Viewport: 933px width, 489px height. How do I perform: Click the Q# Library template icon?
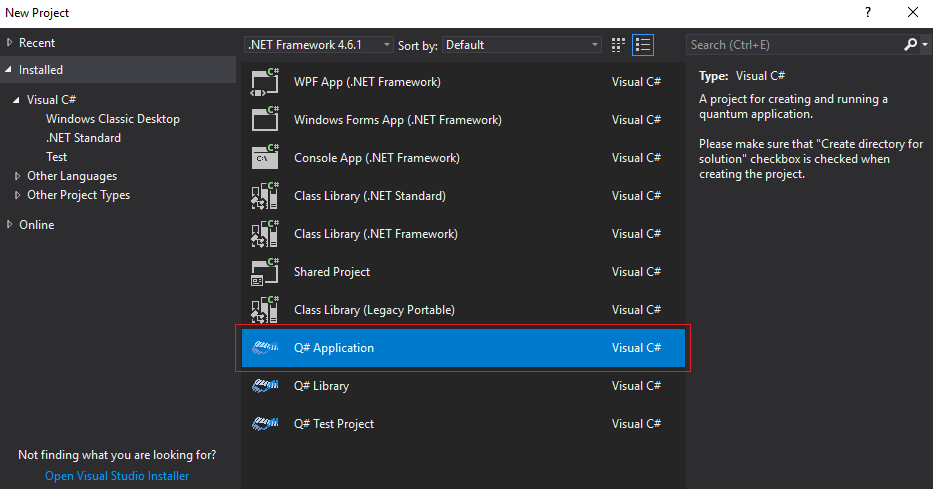pyautogui.click(x=265, y=386)
